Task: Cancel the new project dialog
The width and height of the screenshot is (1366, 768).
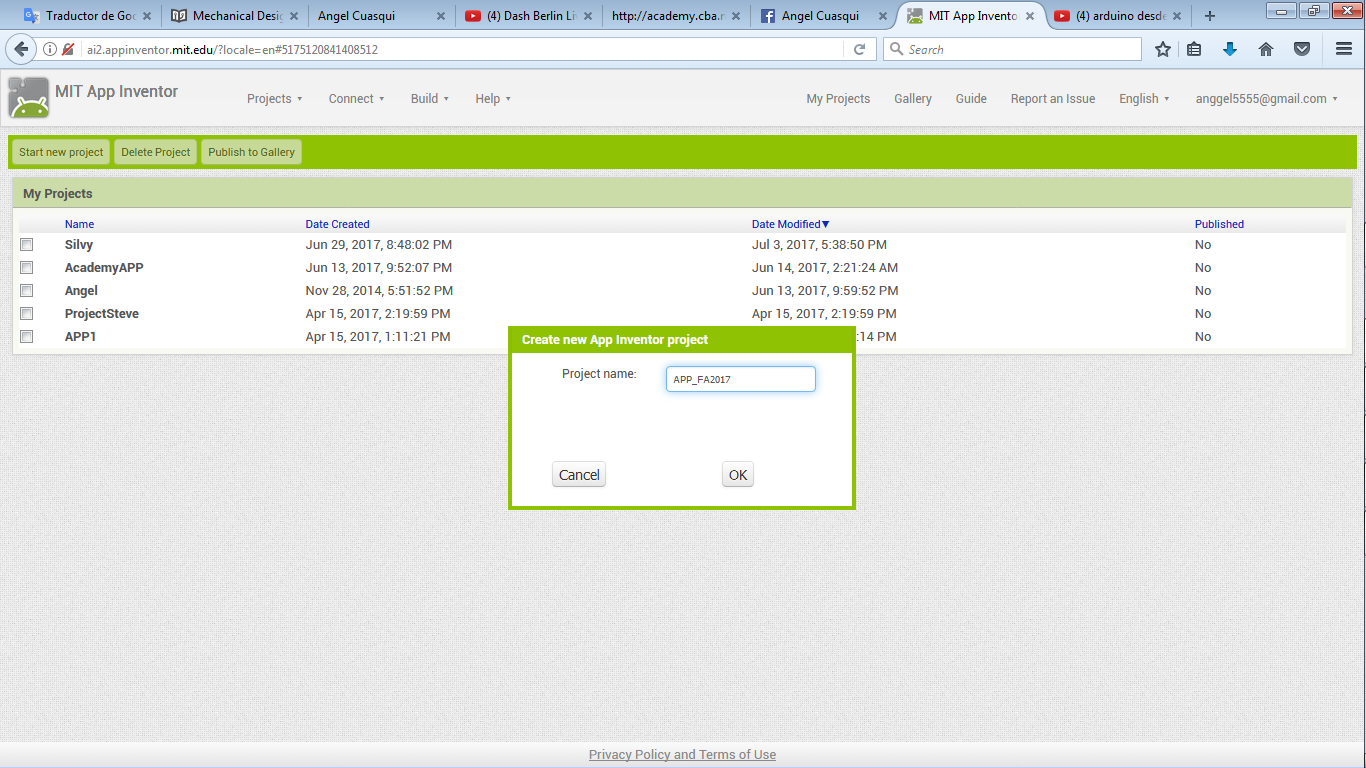Action: tap(579, 475)
